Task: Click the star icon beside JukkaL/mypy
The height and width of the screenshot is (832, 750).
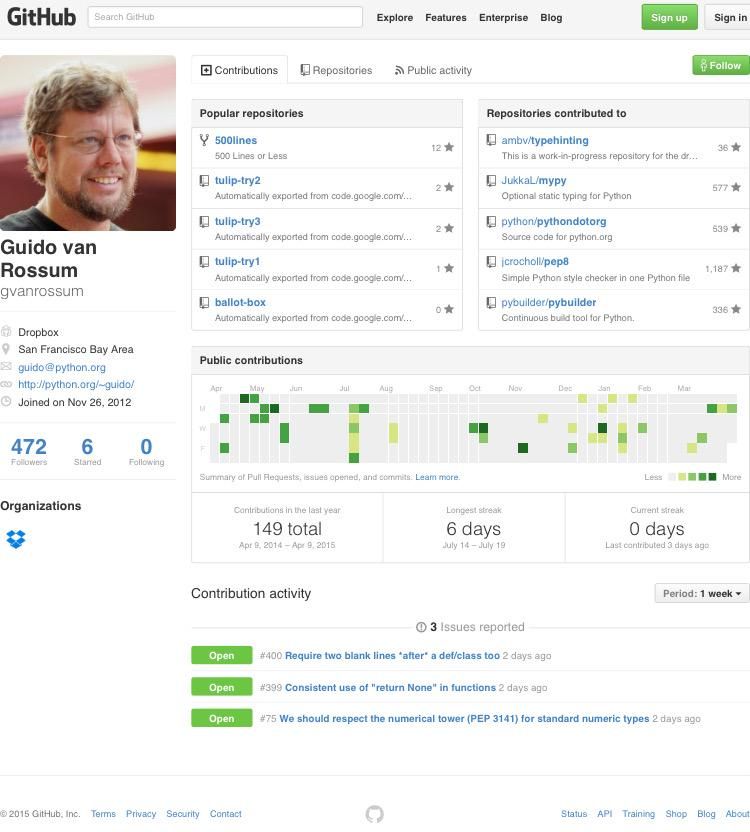Action: (736, 187)
